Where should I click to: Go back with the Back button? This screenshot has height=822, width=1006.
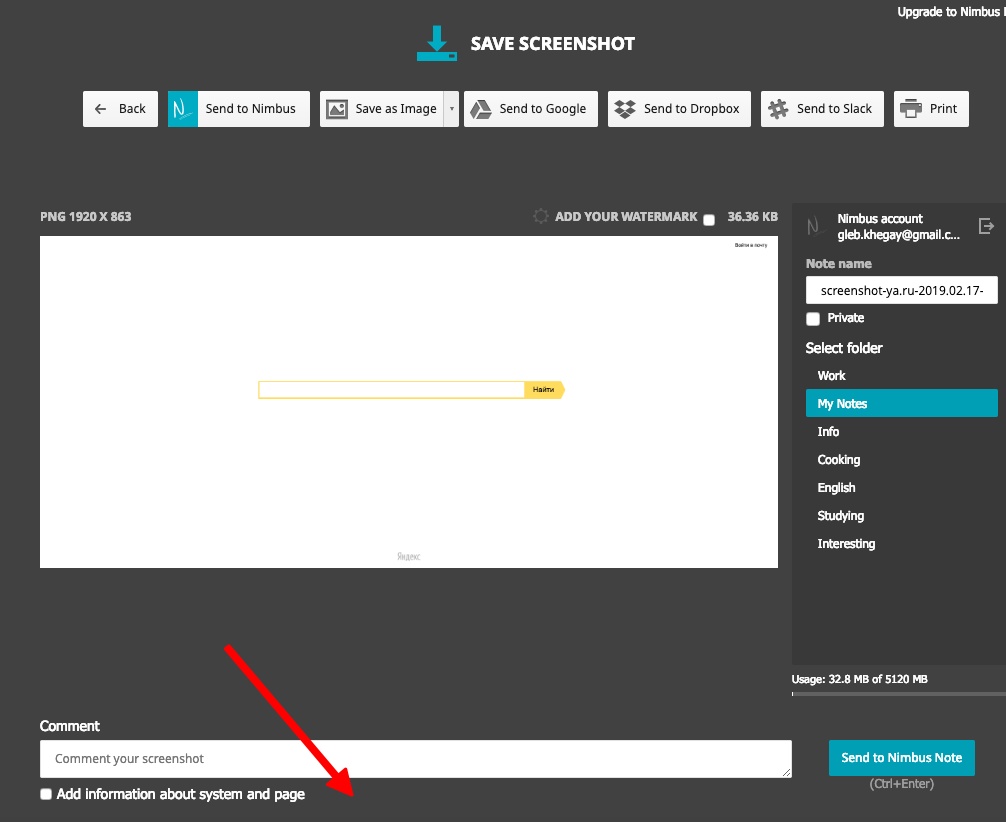click(120, 109)
